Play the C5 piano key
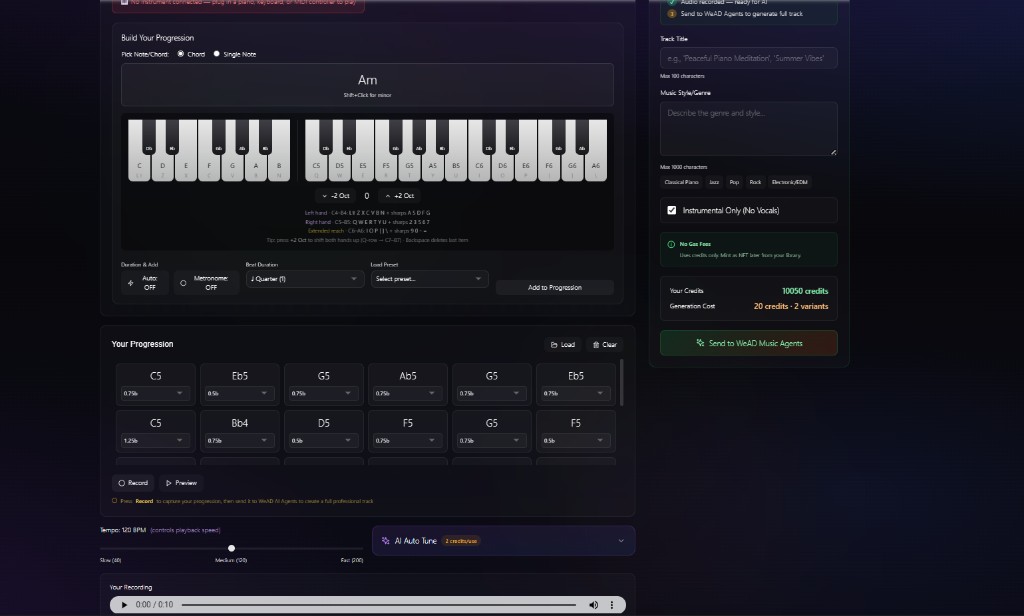The image size is (1024, 616). (x=316, y=167)
